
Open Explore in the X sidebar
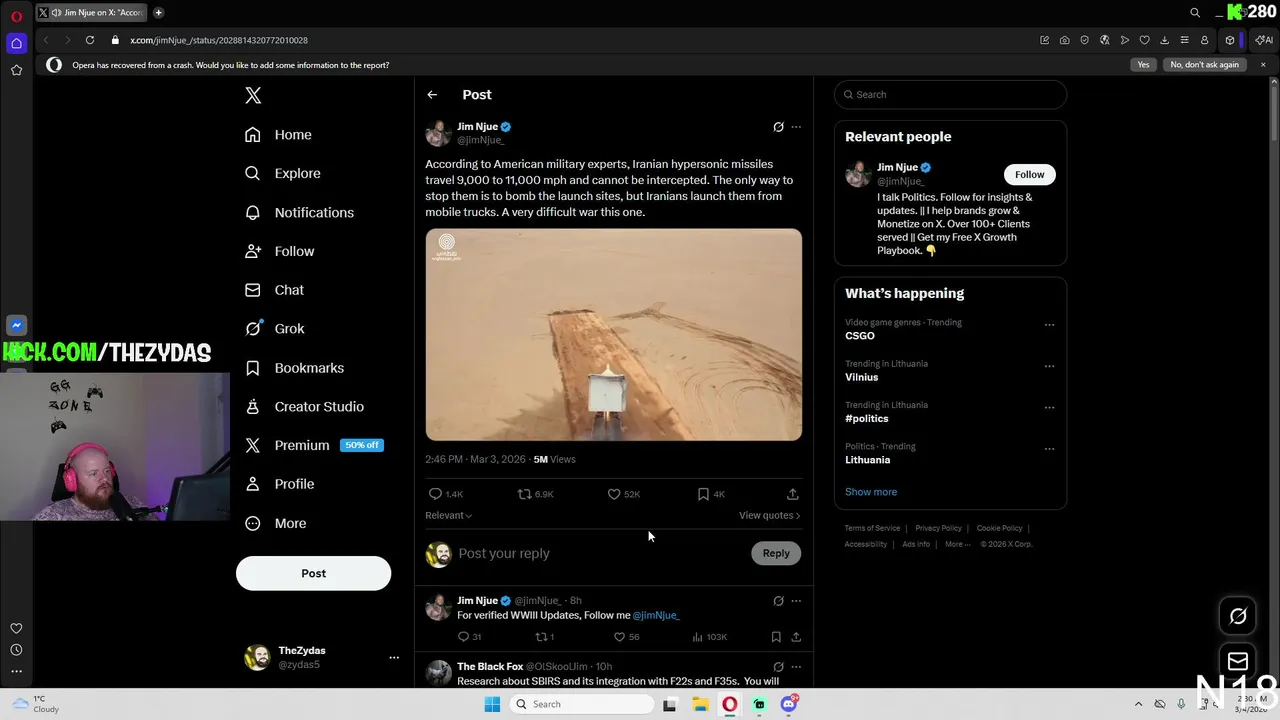283,173
